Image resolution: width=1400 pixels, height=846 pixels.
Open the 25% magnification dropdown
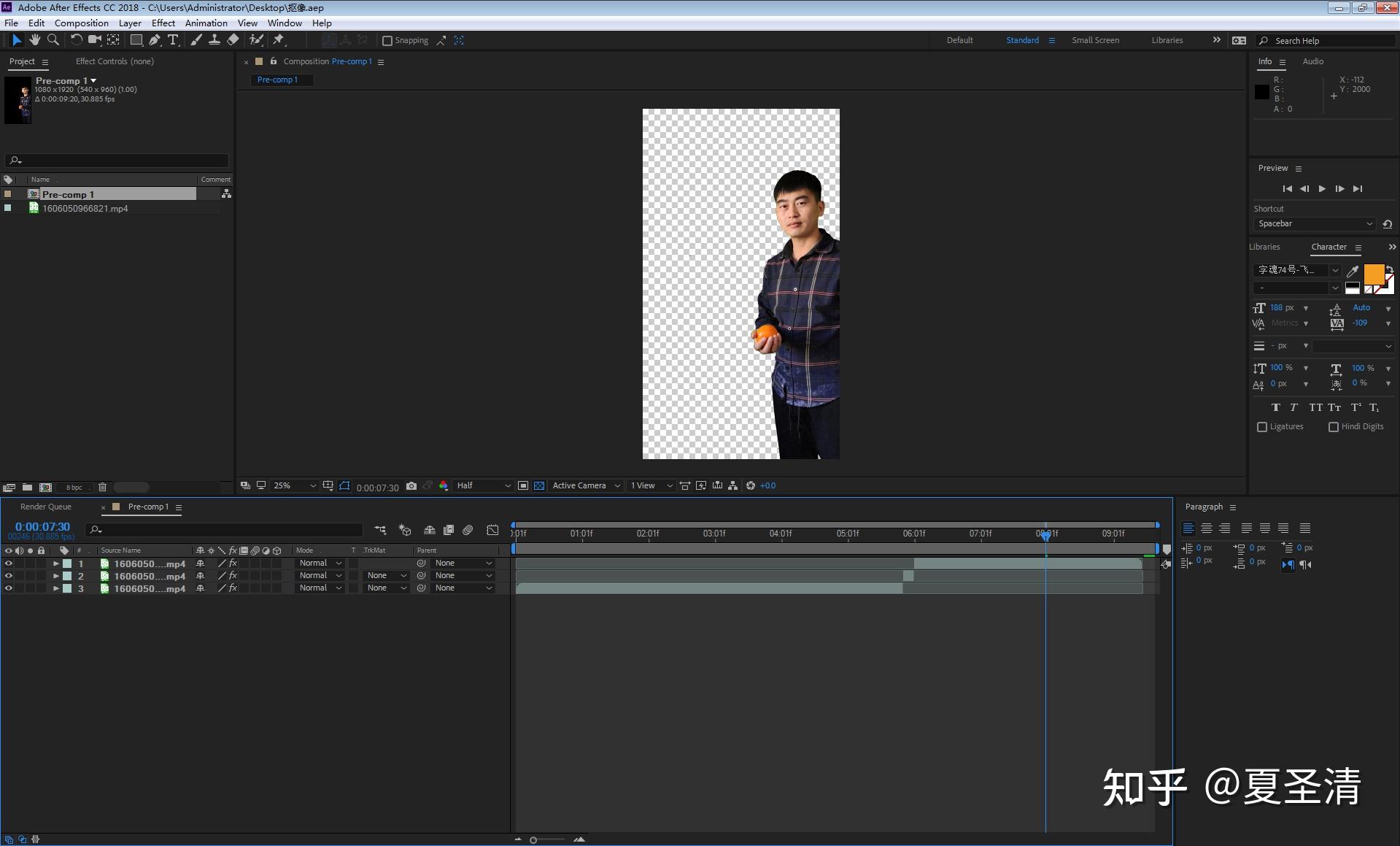click(x=295, y=486)
